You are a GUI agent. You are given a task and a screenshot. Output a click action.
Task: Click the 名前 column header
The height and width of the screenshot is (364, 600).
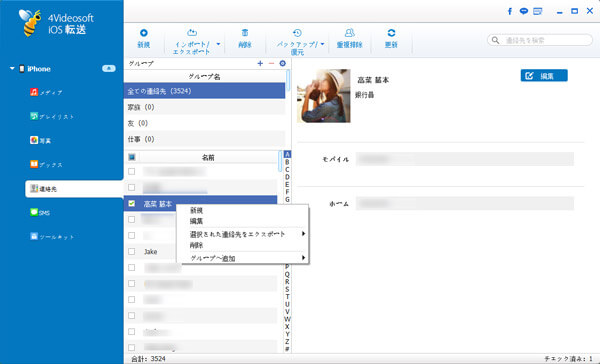(208, 157)
